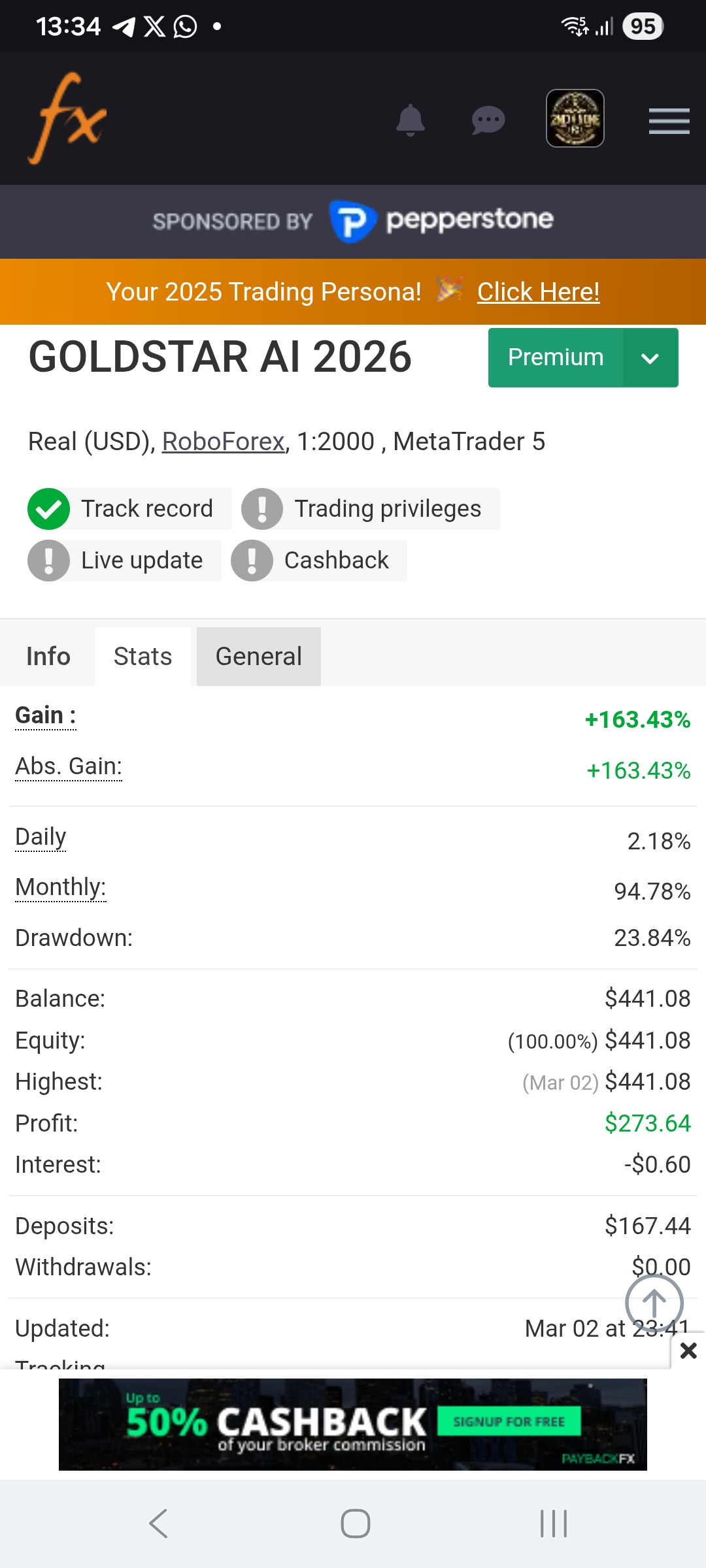Open the RoboForex broker link
This screenshot has width=706, height=1568.
[x=223, y=442]
